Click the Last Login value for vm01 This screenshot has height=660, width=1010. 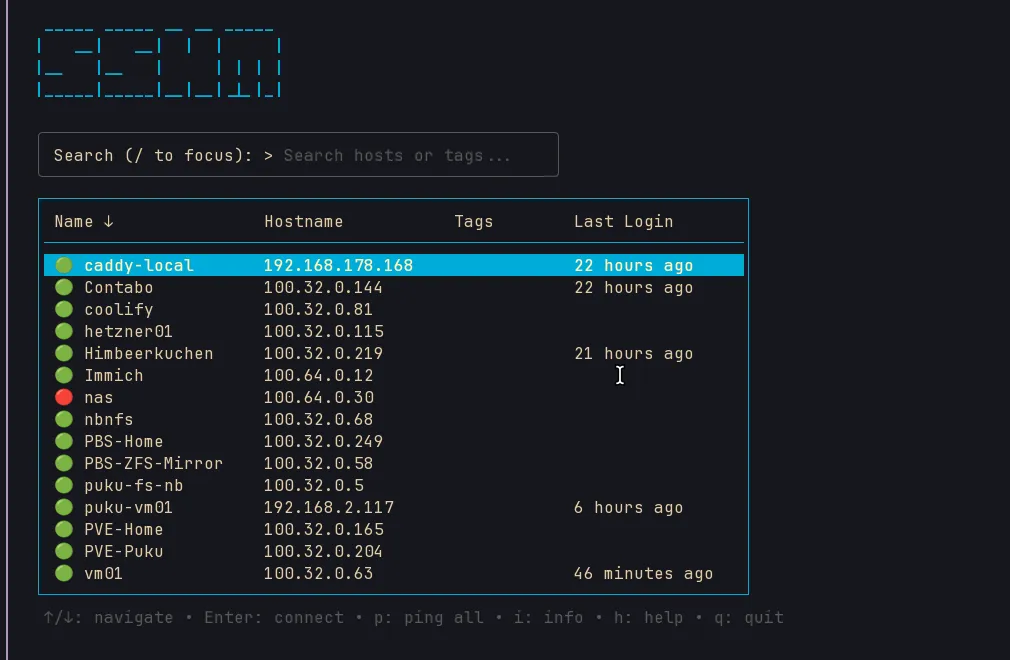click(644, 573)
